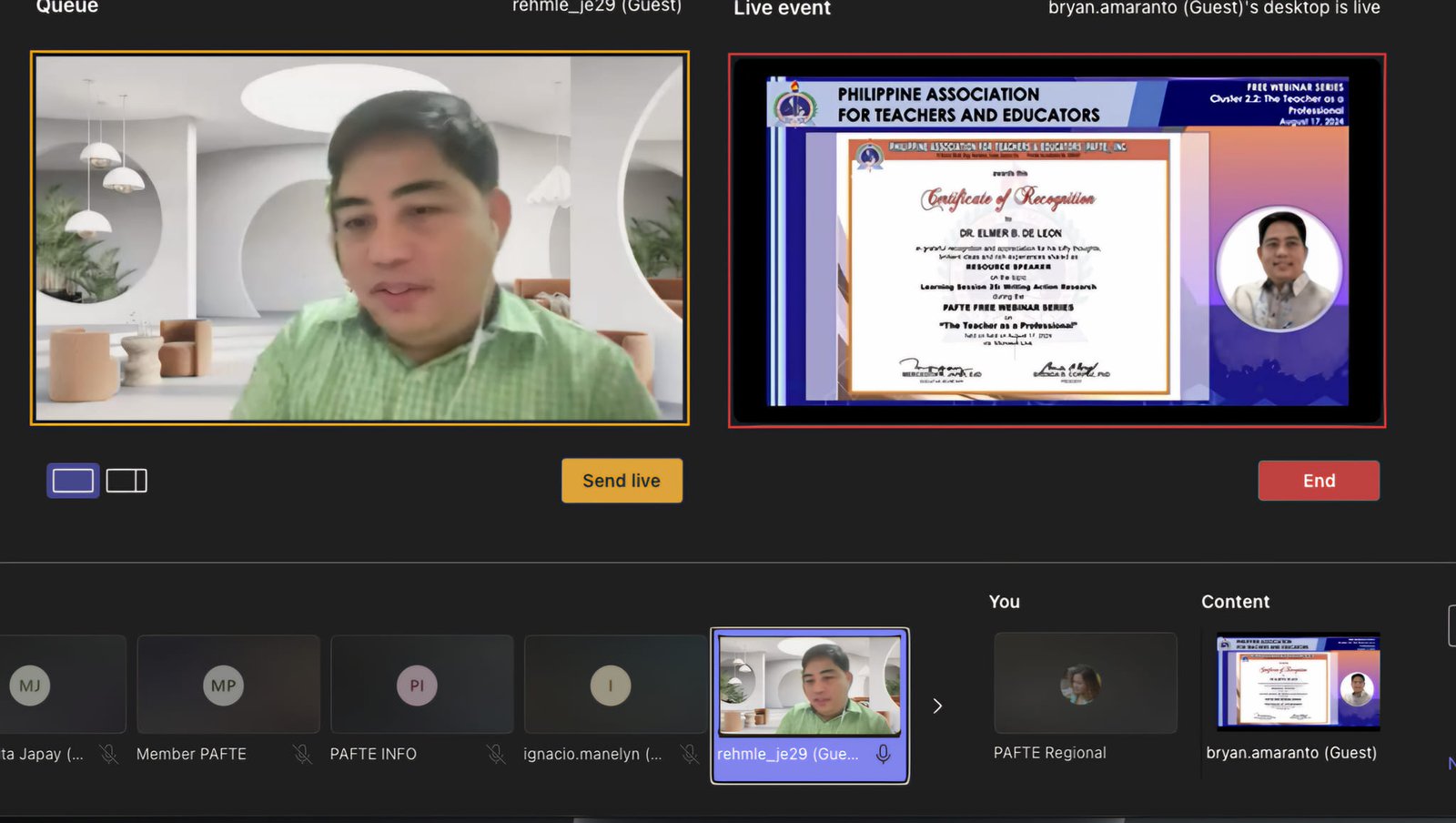
Task: Toggle muted microphone for Member PAFTE
Action: point(302,754)
